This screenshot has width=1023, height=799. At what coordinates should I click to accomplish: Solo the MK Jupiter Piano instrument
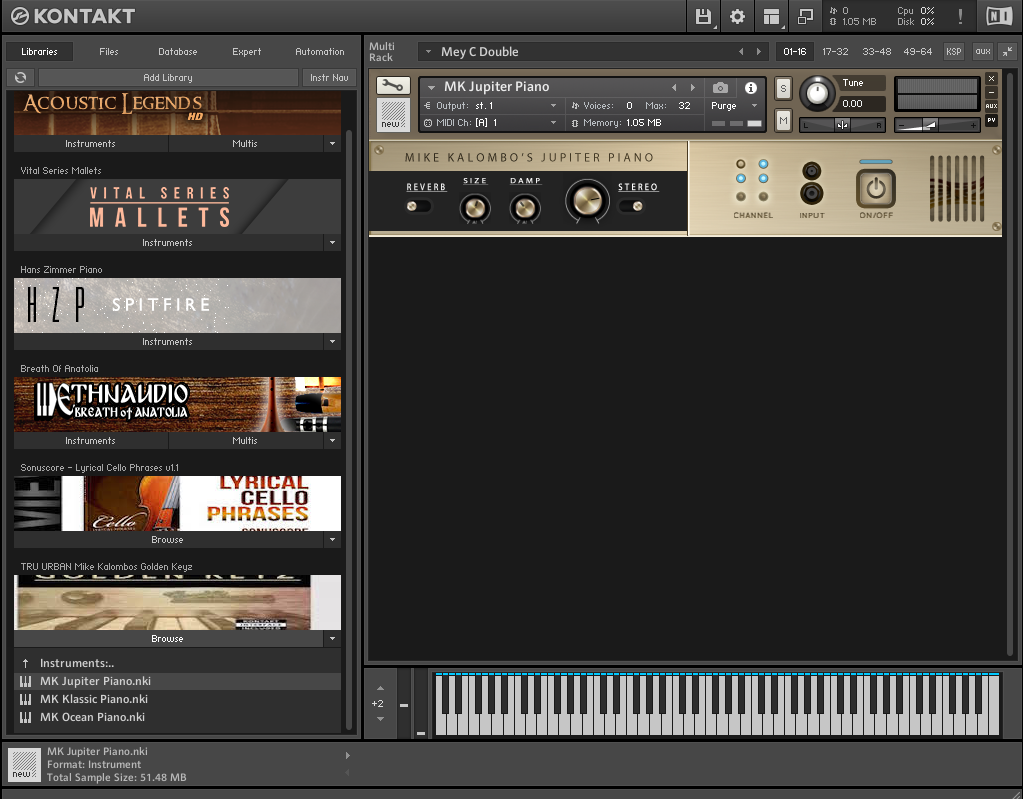pyautogui.click(x=783, y=88)
